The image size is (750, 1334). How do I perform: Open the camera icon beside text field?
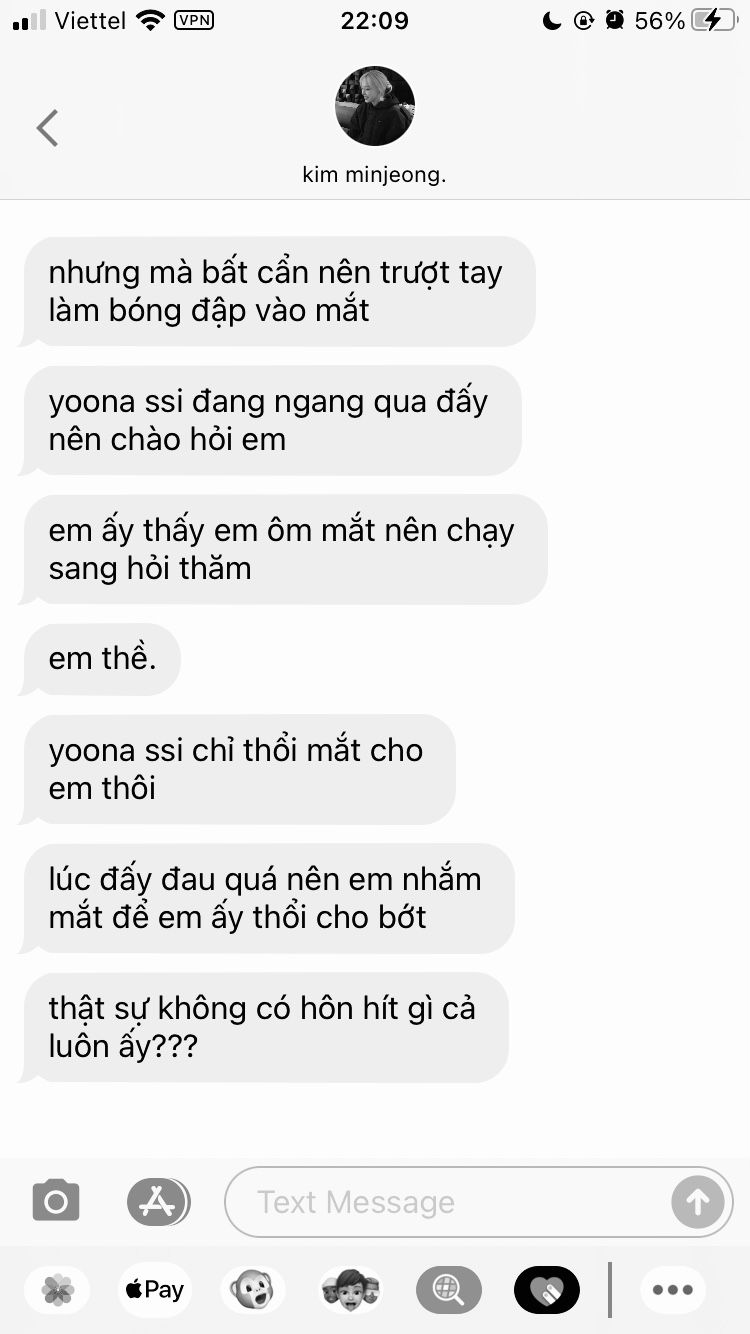(x=56, y=1201)
